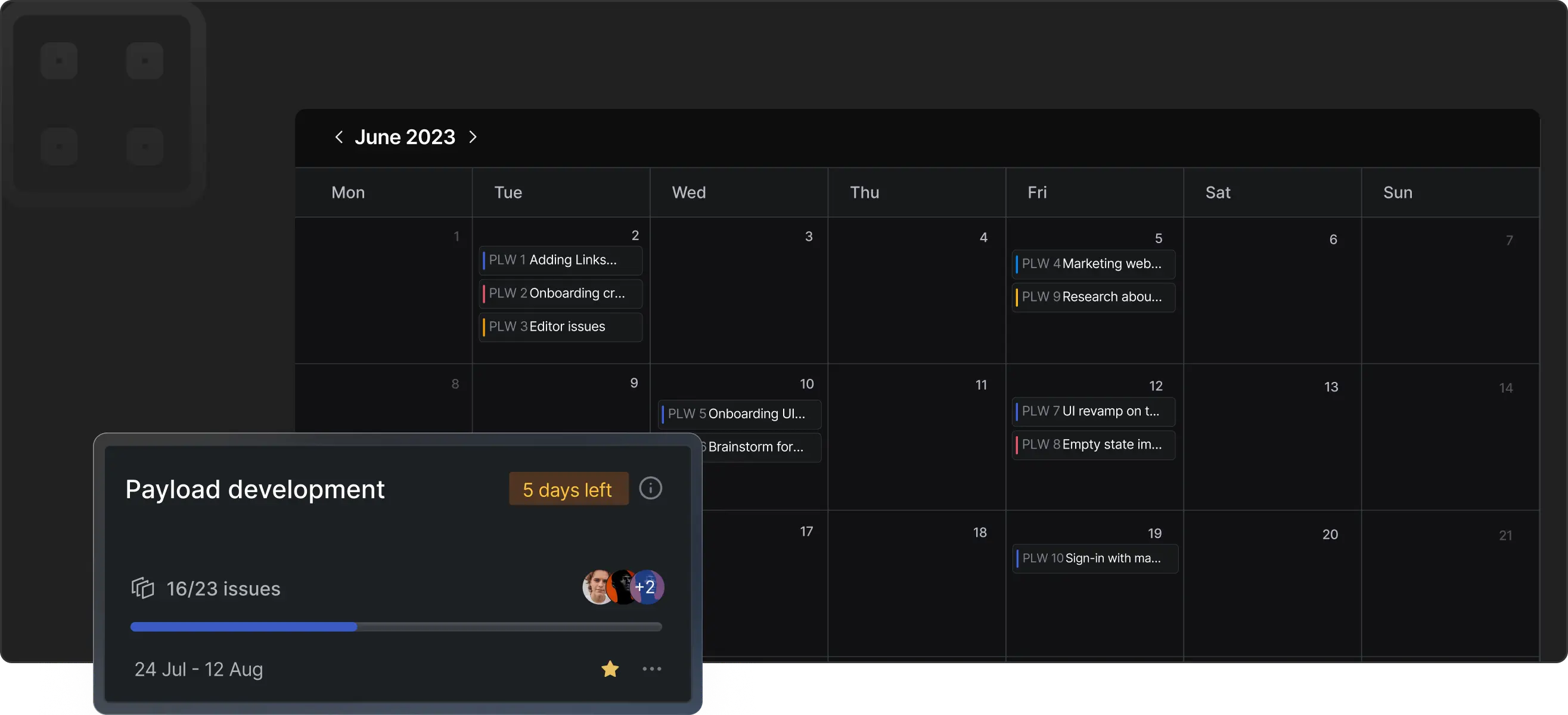Click the +2 assignees avatar badge
The width and height of the screenshot is (1568, 715).
click(647, 587)
